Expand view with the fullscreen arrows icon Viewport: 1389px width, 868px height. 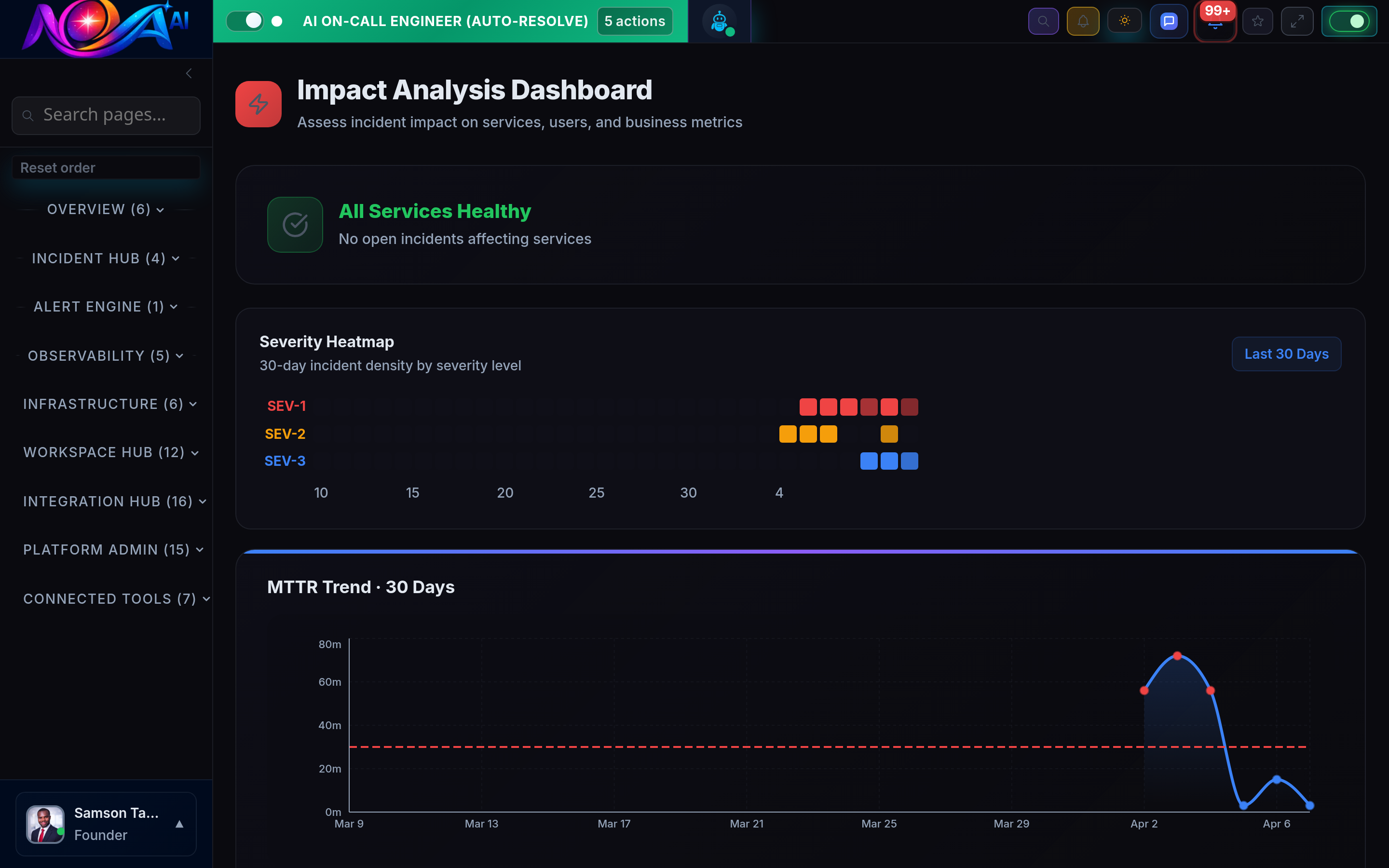tap(1297, 21)
